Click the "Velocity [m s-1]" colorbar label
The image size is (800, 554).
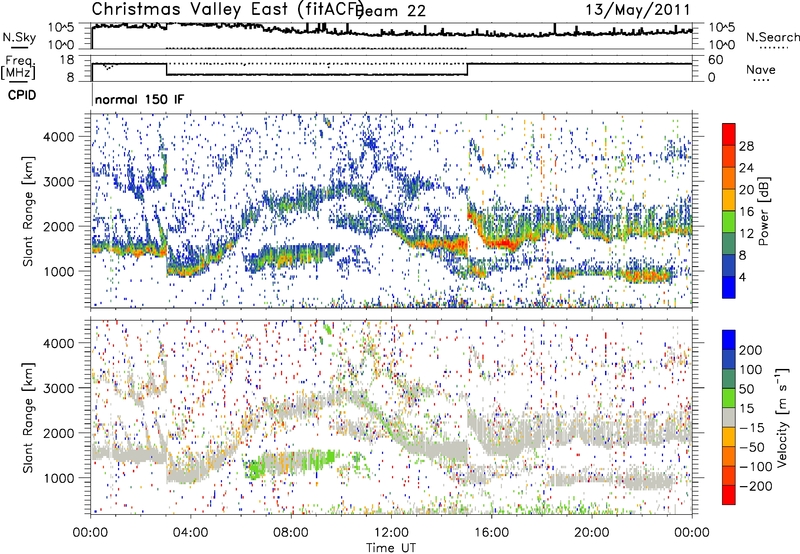pos(782,417)
